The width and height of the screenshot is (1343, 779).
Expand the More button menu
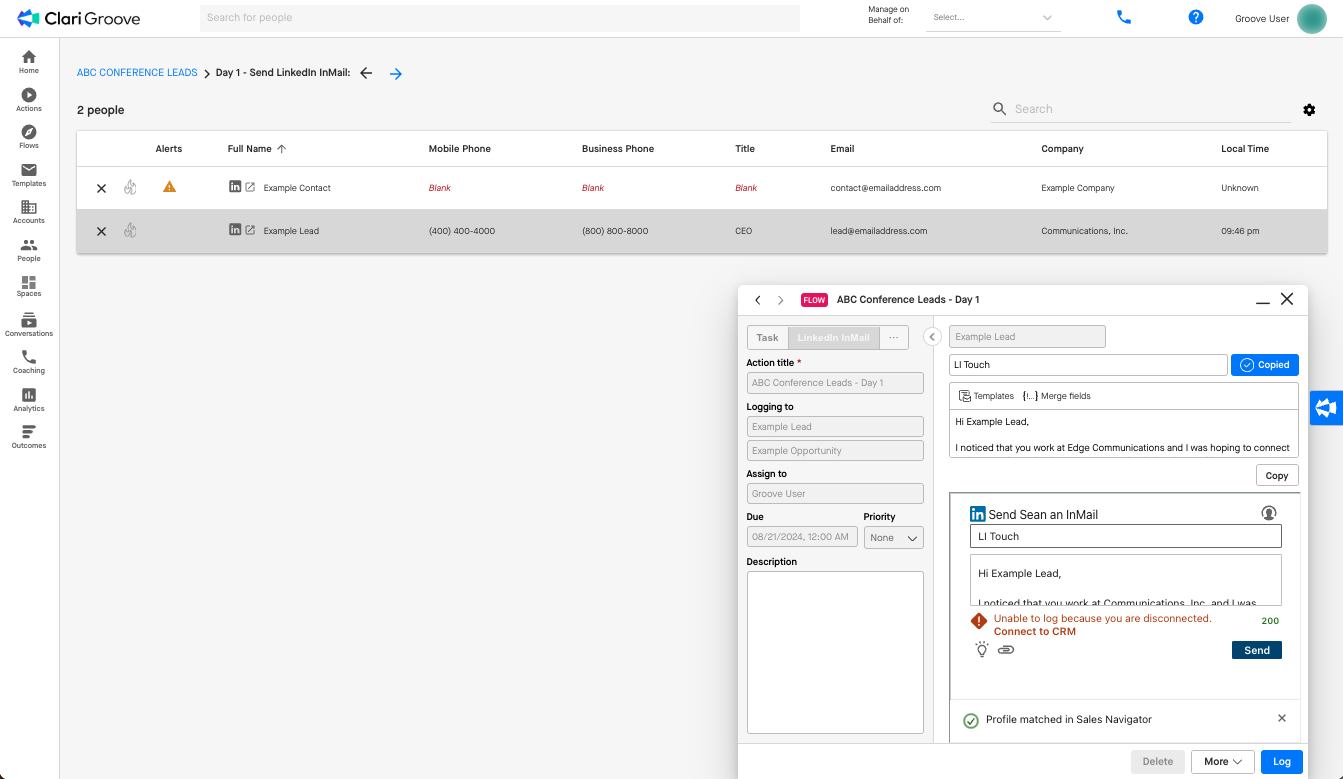(x=1223, y=762)
